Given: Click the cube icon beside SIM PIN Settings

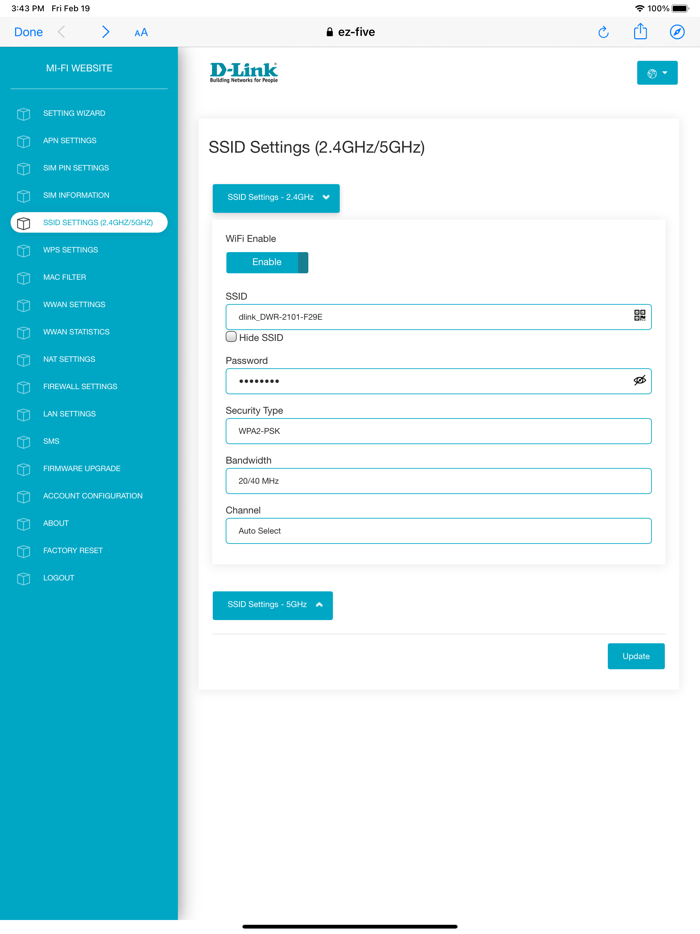Looking at the screenshot, I should click(x=23, y=169).
